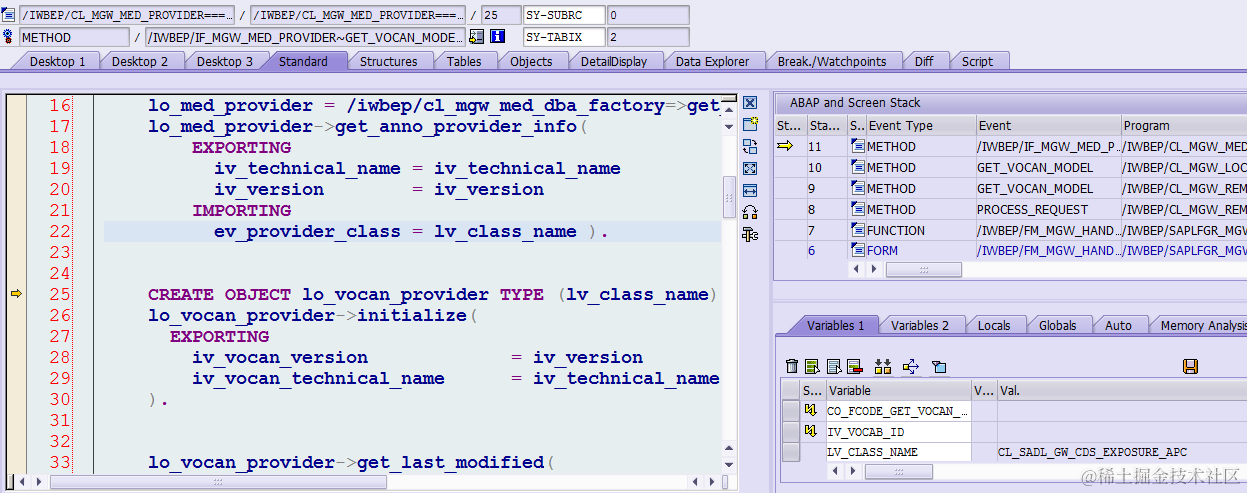Screen dimensions: 1247x493
Task: Click the source icon in stack row 6 FORM
Action: [x=858, y=251]
